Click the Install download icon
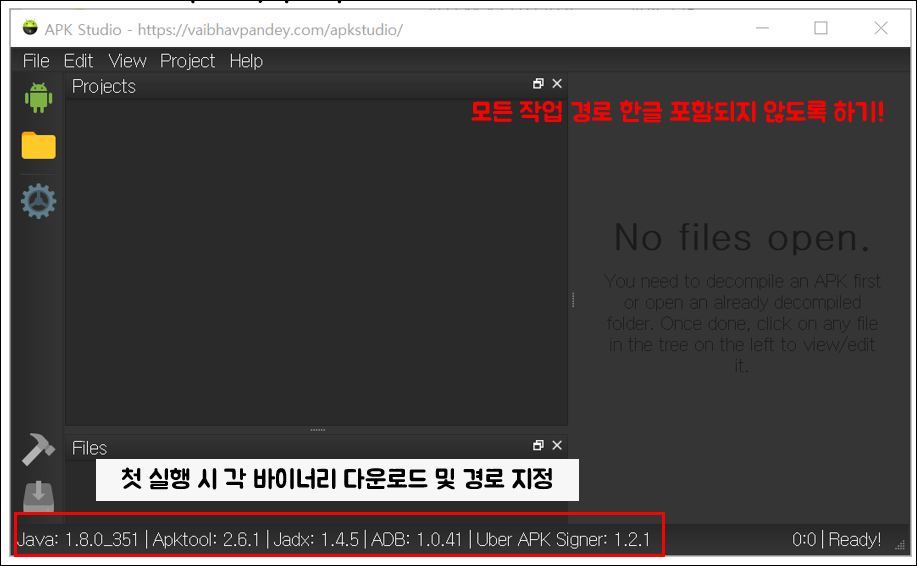This screenshot has width=917, height=566. click(39, 496)
